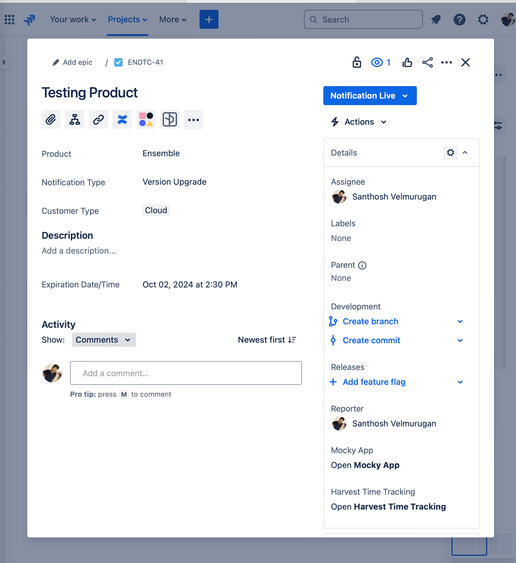
Task: Toggle Newest first sort order
Action: tap(267, 340)
